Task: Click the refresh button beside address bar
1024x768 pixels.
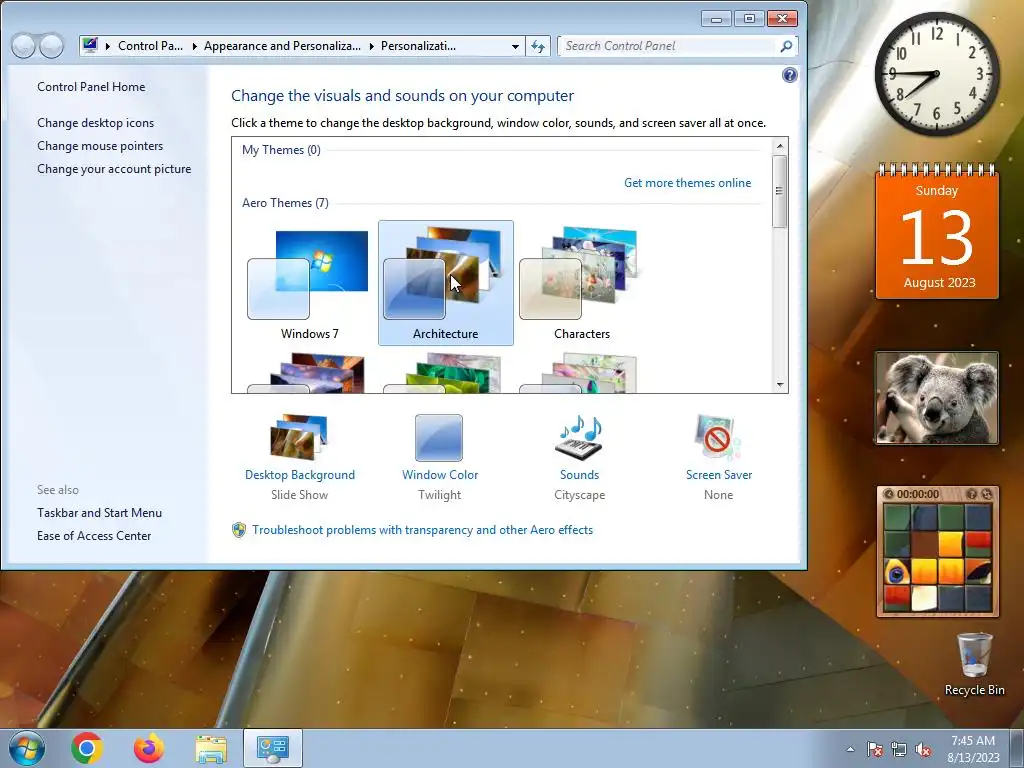Action: click(x=537, y=46)
